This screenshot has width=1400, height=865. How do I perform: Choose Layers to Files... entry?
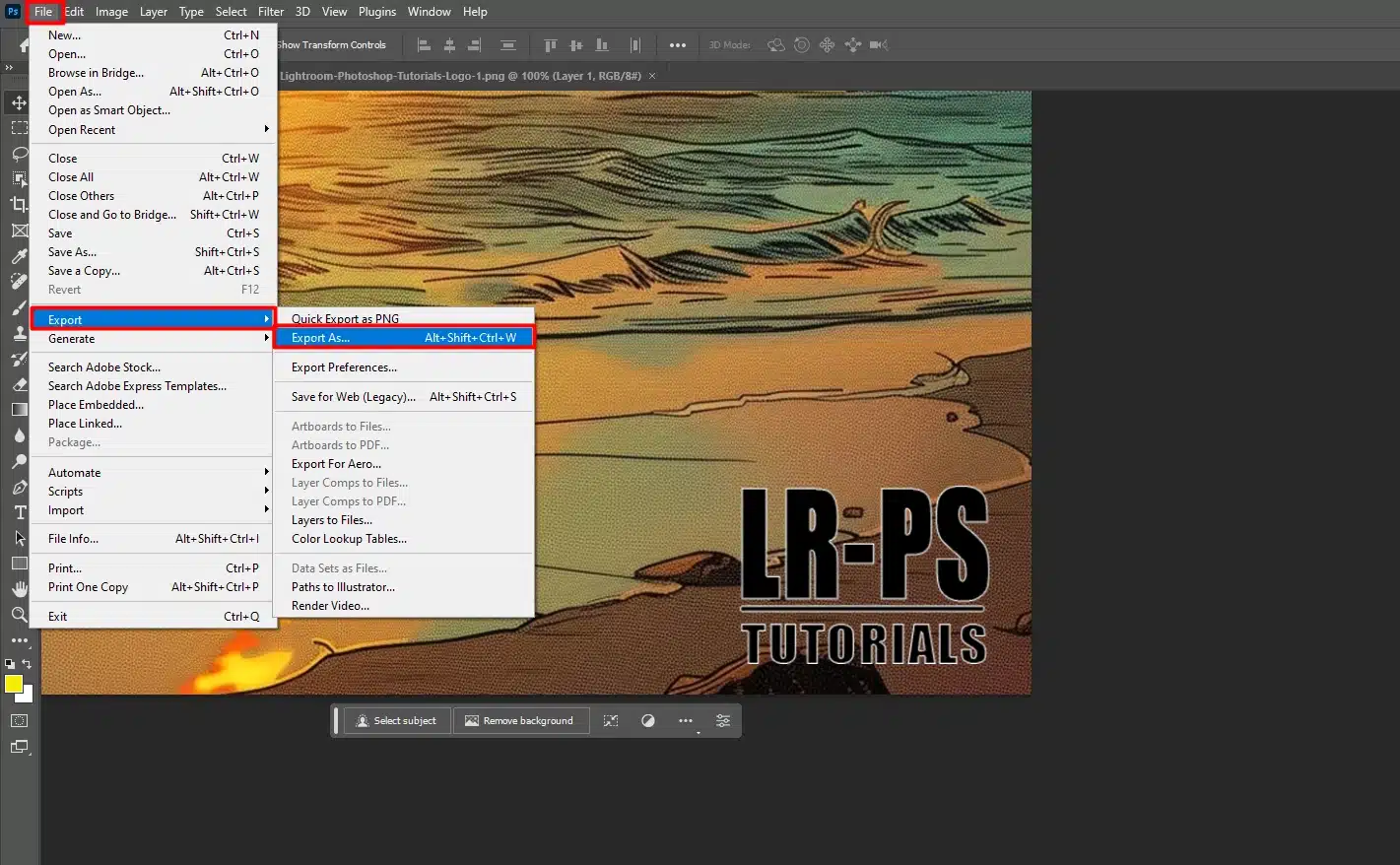coord(404,520)
